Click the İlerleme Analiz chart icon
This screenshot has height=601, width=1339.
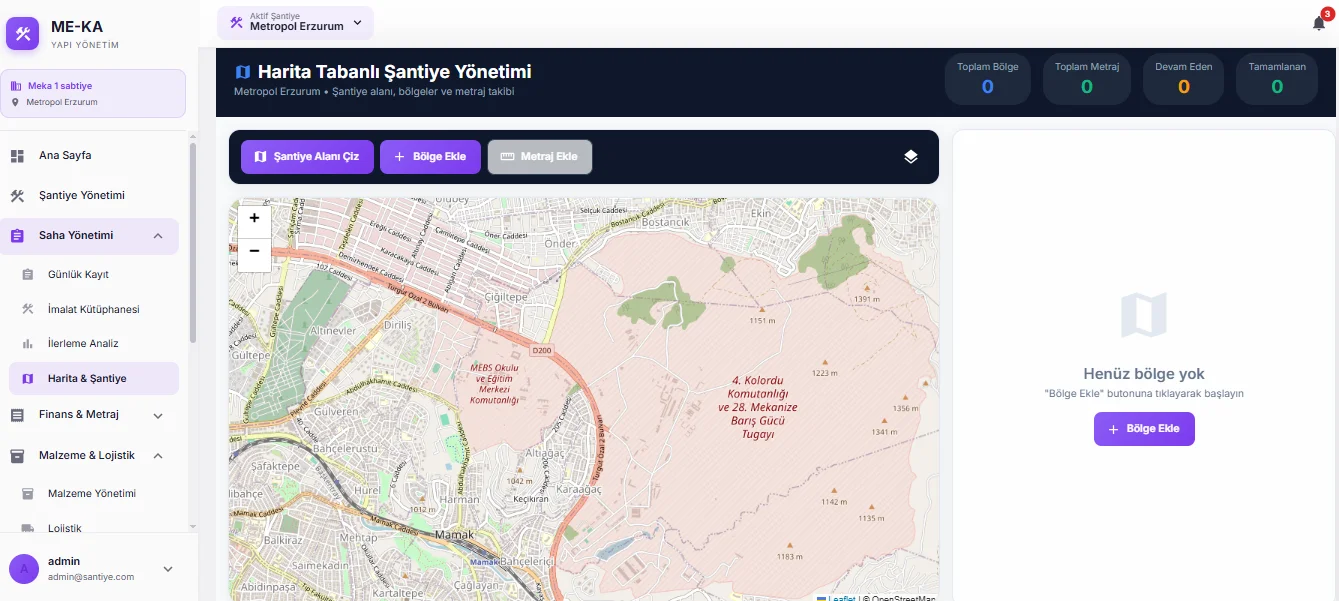pos(28,344)
